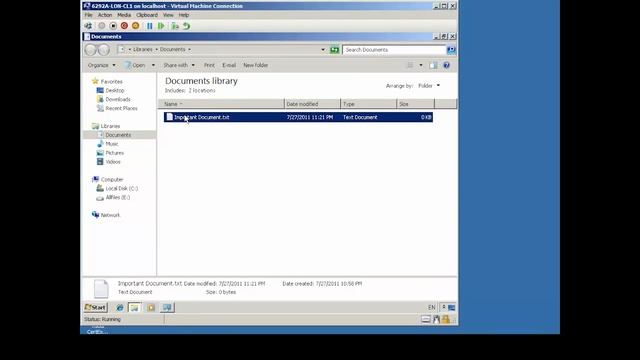Sort by the Type column header
Image resolution: width=640 pixels, height=360 pixels.
pos(369,104)
